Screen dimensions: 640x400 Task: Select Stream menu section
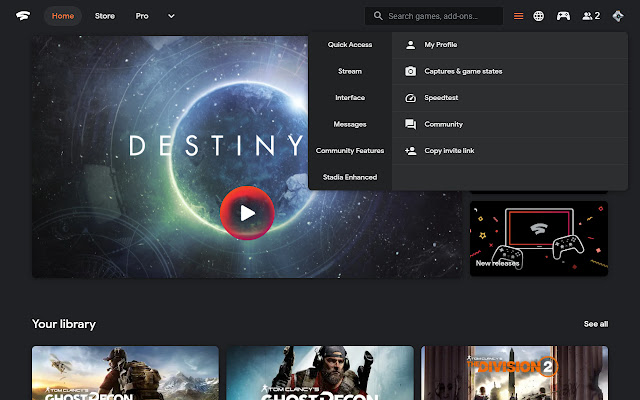coord(350,71)
